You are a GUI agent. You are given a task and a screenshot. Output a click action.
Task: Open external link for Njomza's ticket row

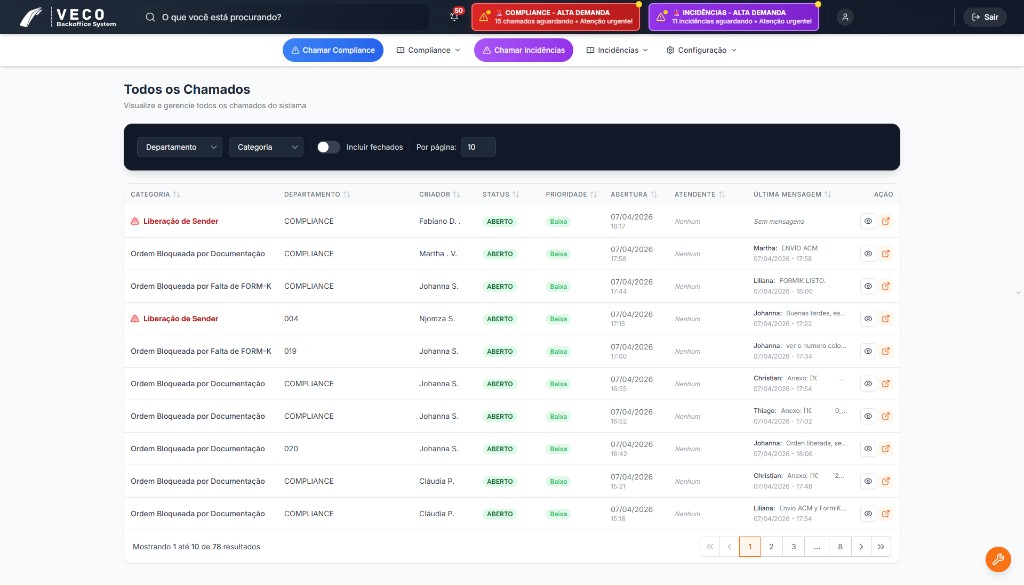[x=886, y=319]
